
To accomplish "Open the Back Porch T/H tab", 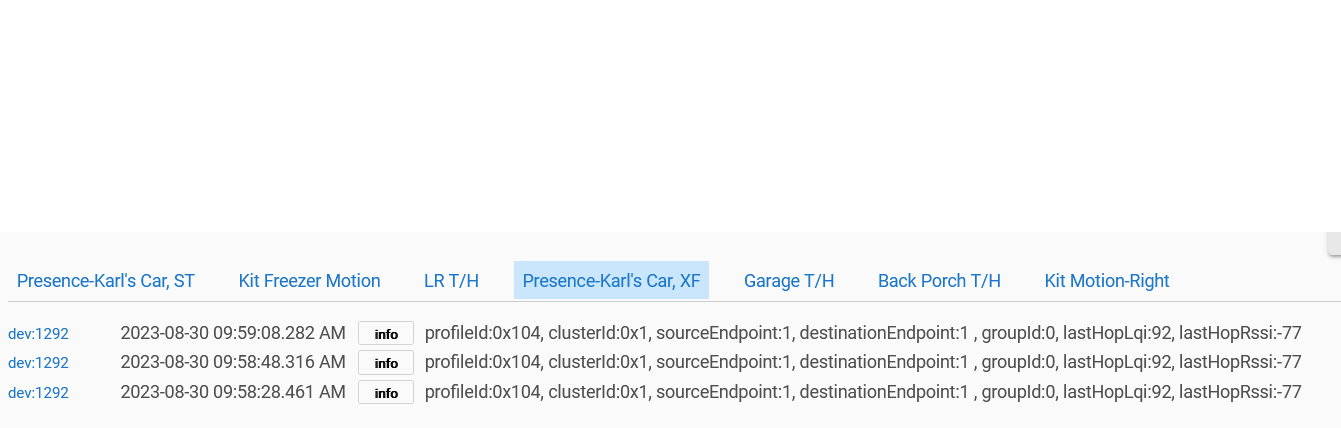I will [939, 281].
